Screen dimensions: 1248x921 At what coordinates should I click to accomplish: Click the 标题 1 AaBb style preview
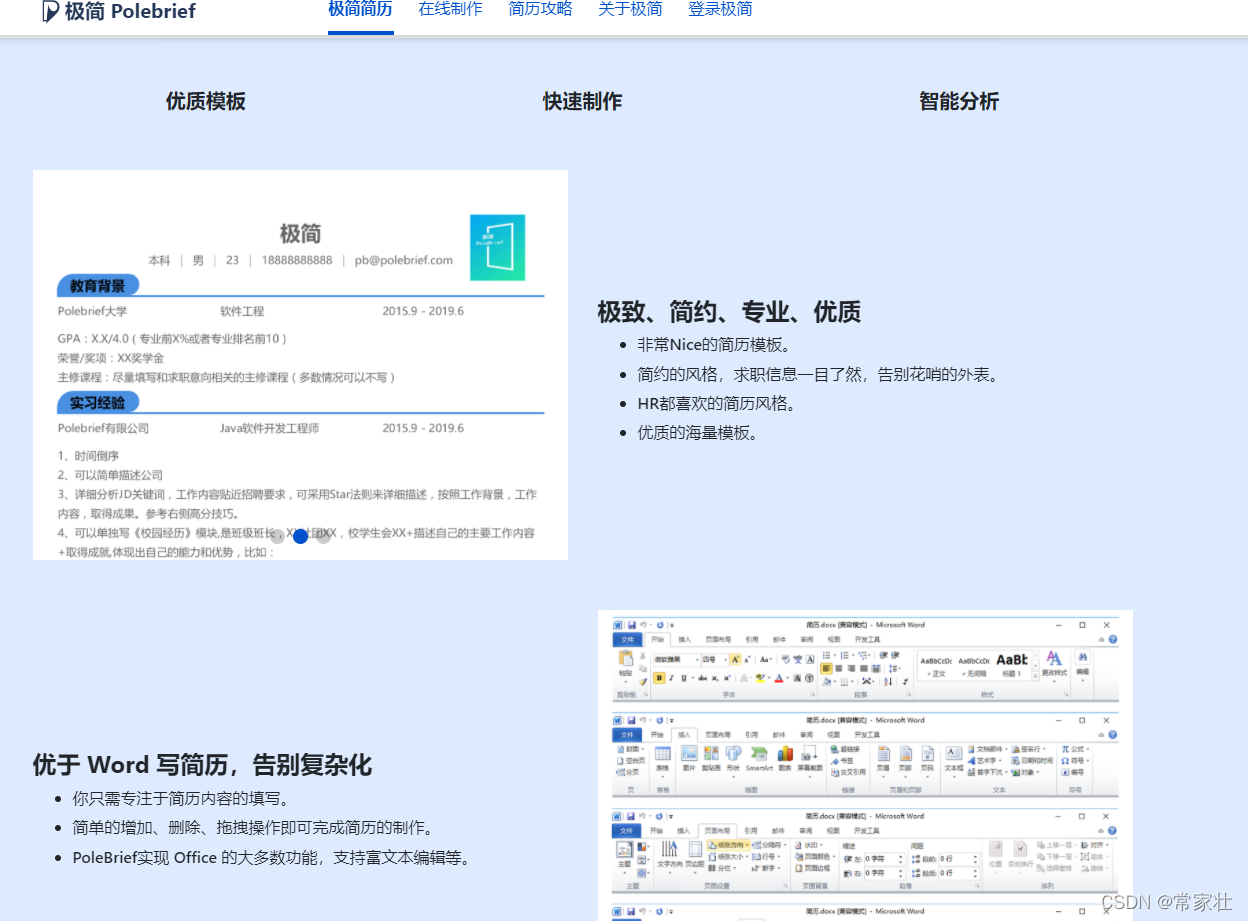coord(1012,664)
